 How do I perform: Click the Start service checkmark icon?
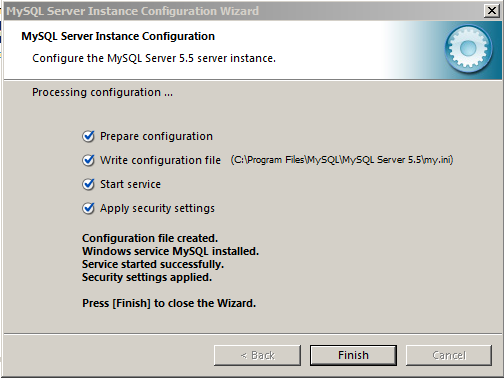click(x=88, y=184)
